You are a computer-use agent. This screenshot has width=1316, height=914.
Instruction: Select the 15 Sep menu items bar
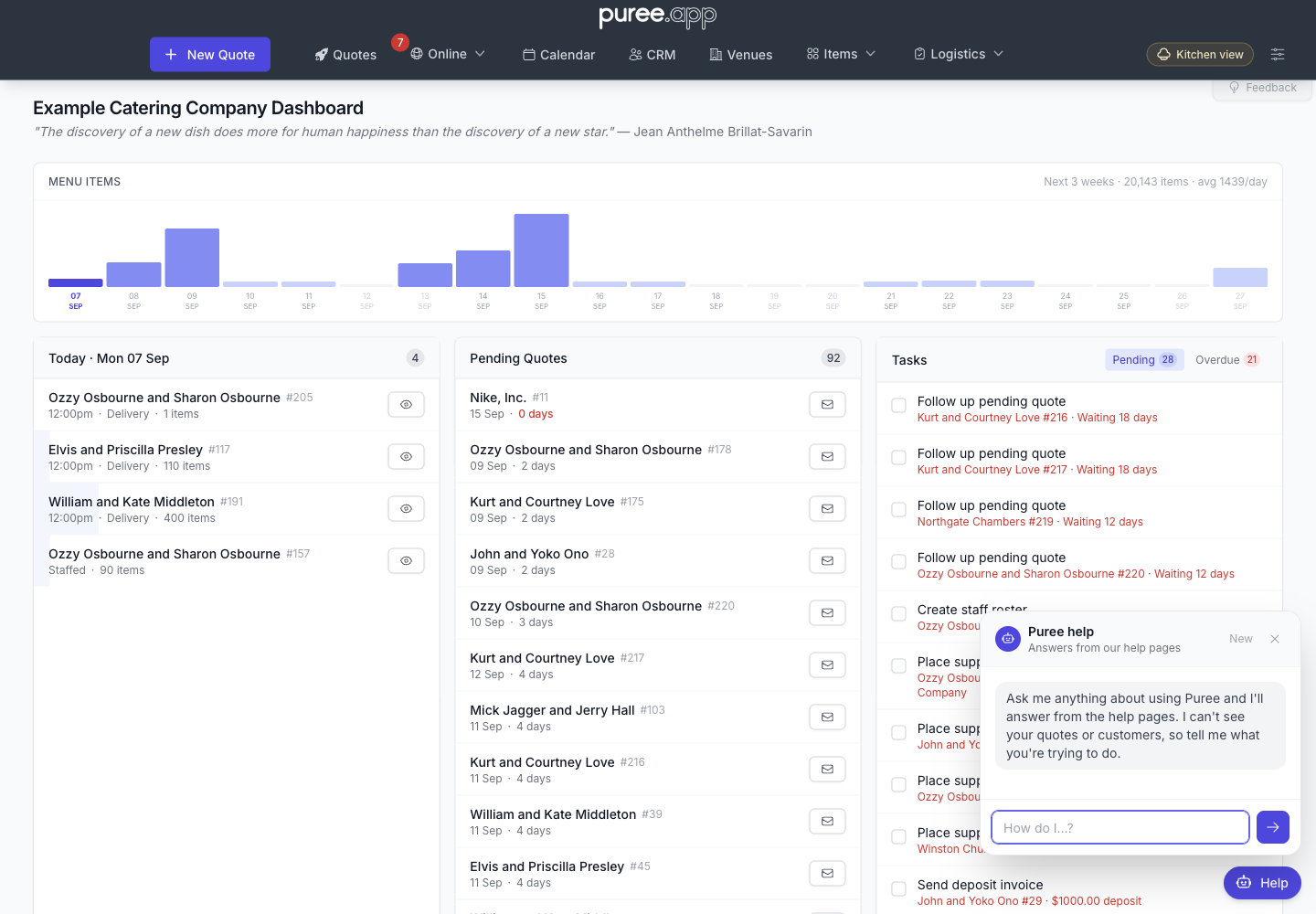click(542, 250)
